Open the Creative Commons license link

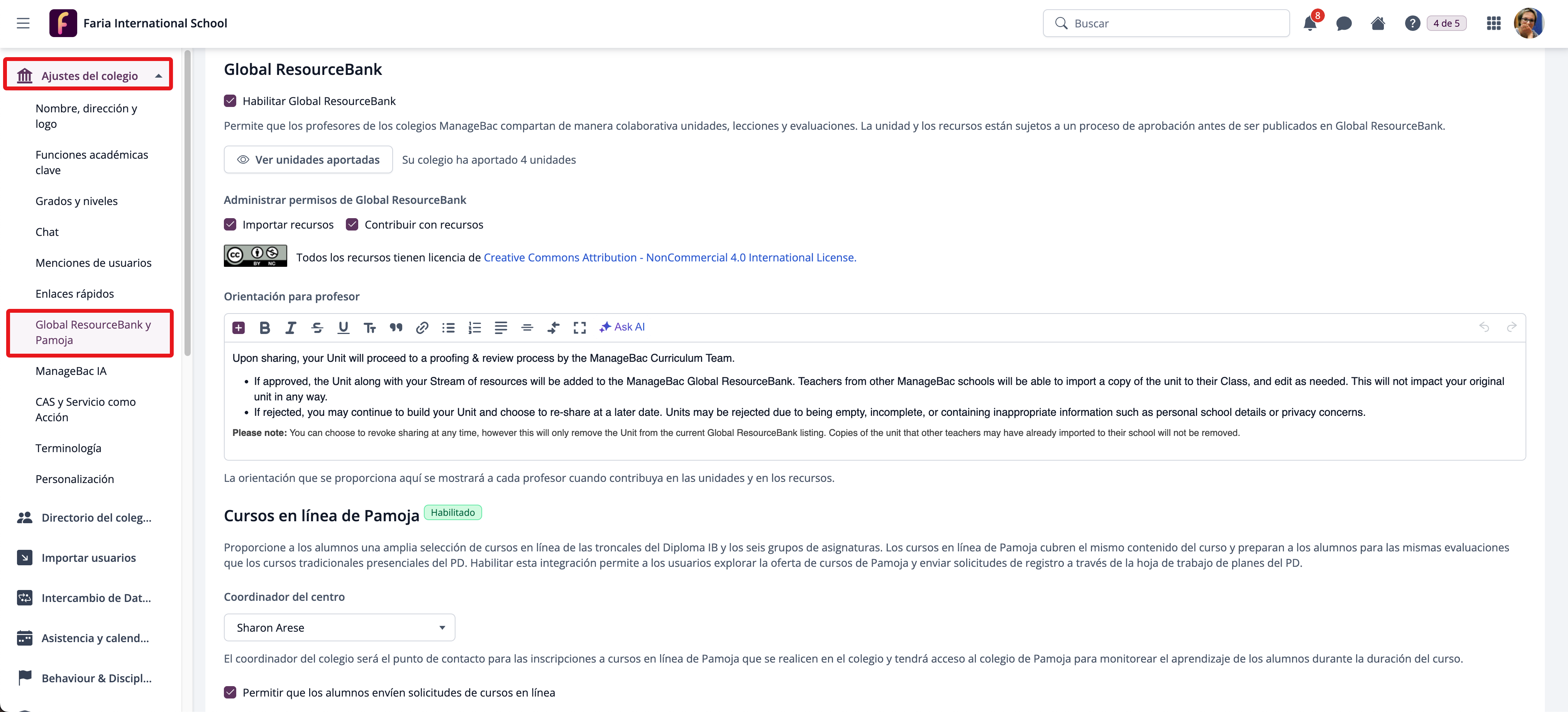tap(670, 258)
